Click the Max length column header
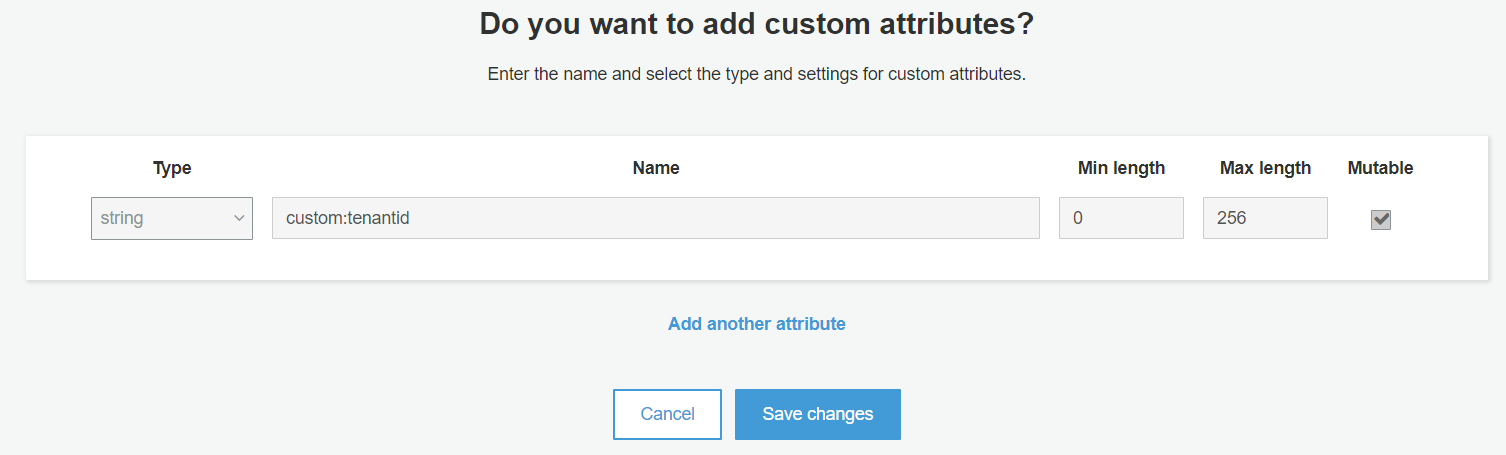The height and width of the screenshot is (455, 1506). click(1265, 168)
